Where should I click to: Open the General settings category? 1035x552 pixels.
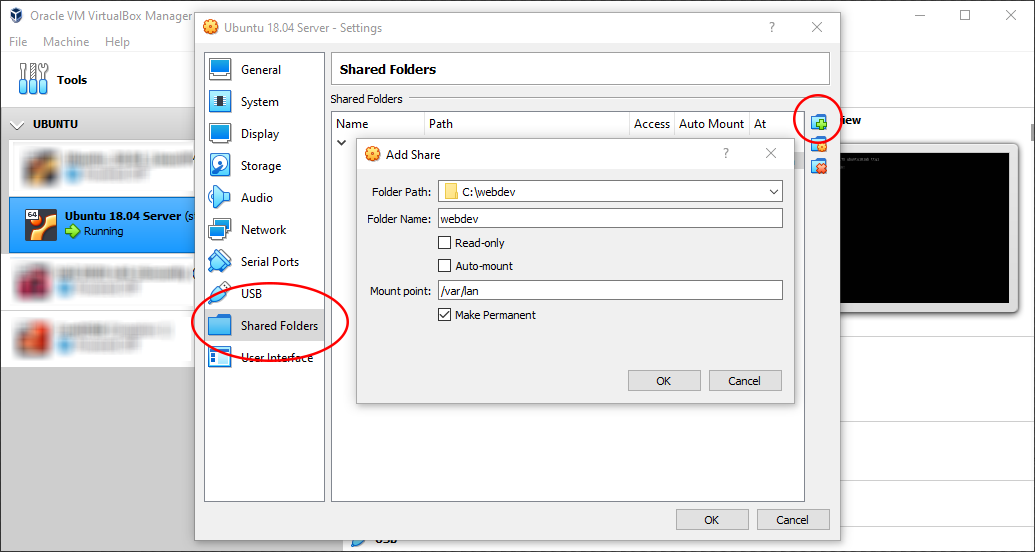pos(264,69)
